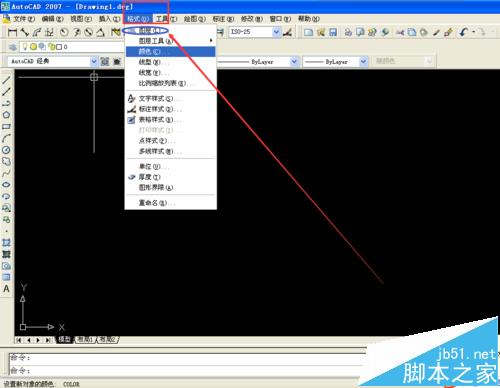Click the Copy clipboard icon
The image size is (500, 388).
click(x=412, y=32)
